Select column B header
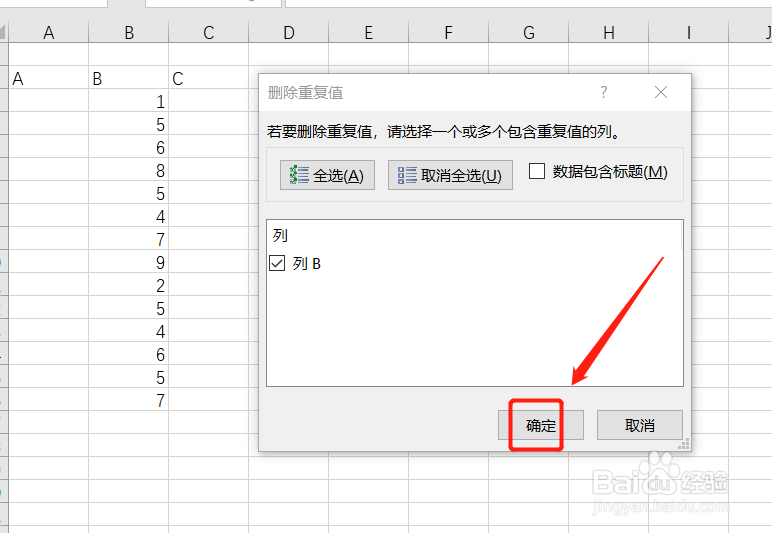Image resolution: width=772 pixels, height=533 pixels. click(129, 32)
